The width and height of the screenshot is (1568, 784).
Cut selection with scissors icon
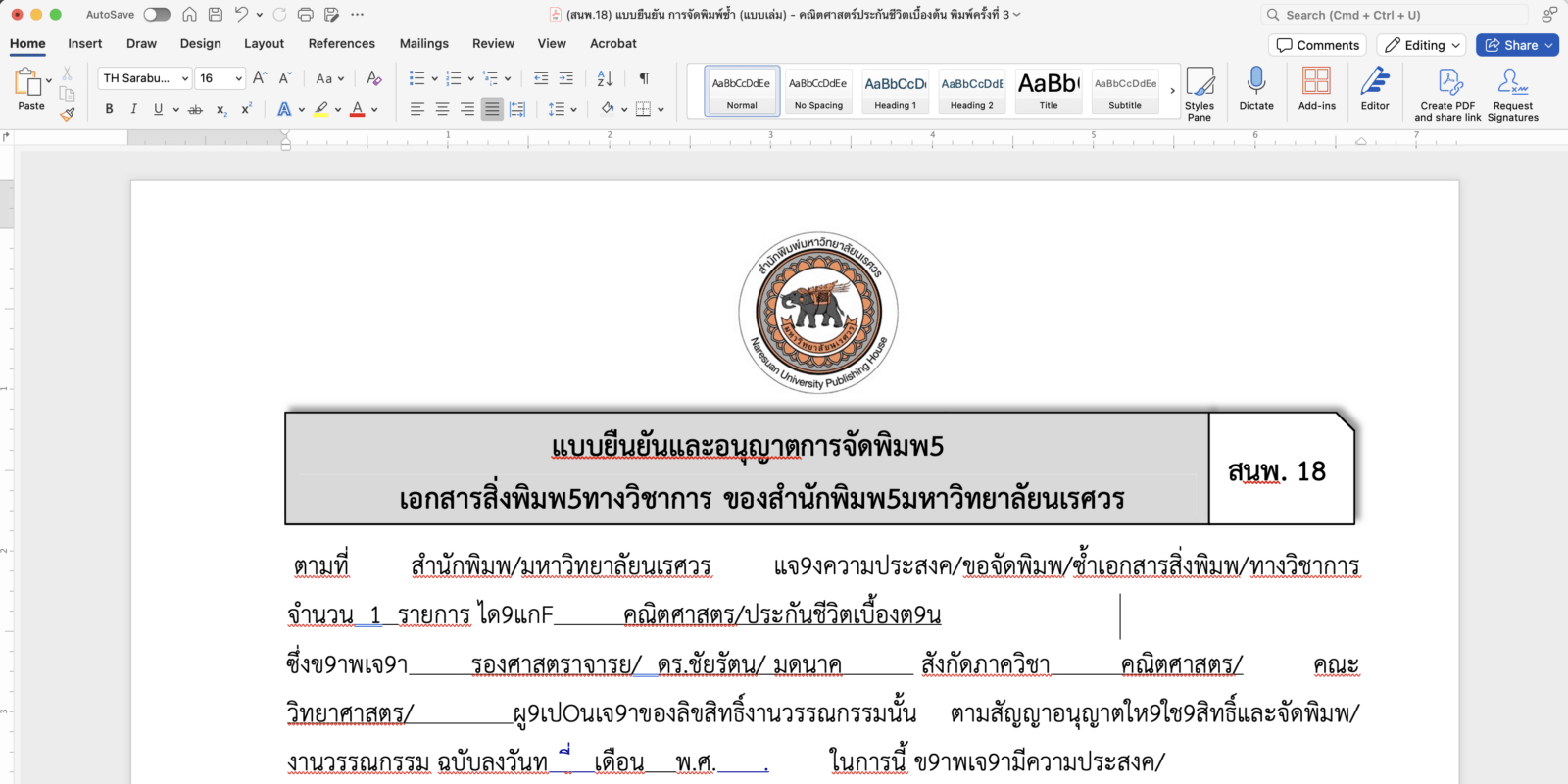[x=67, y=74]
